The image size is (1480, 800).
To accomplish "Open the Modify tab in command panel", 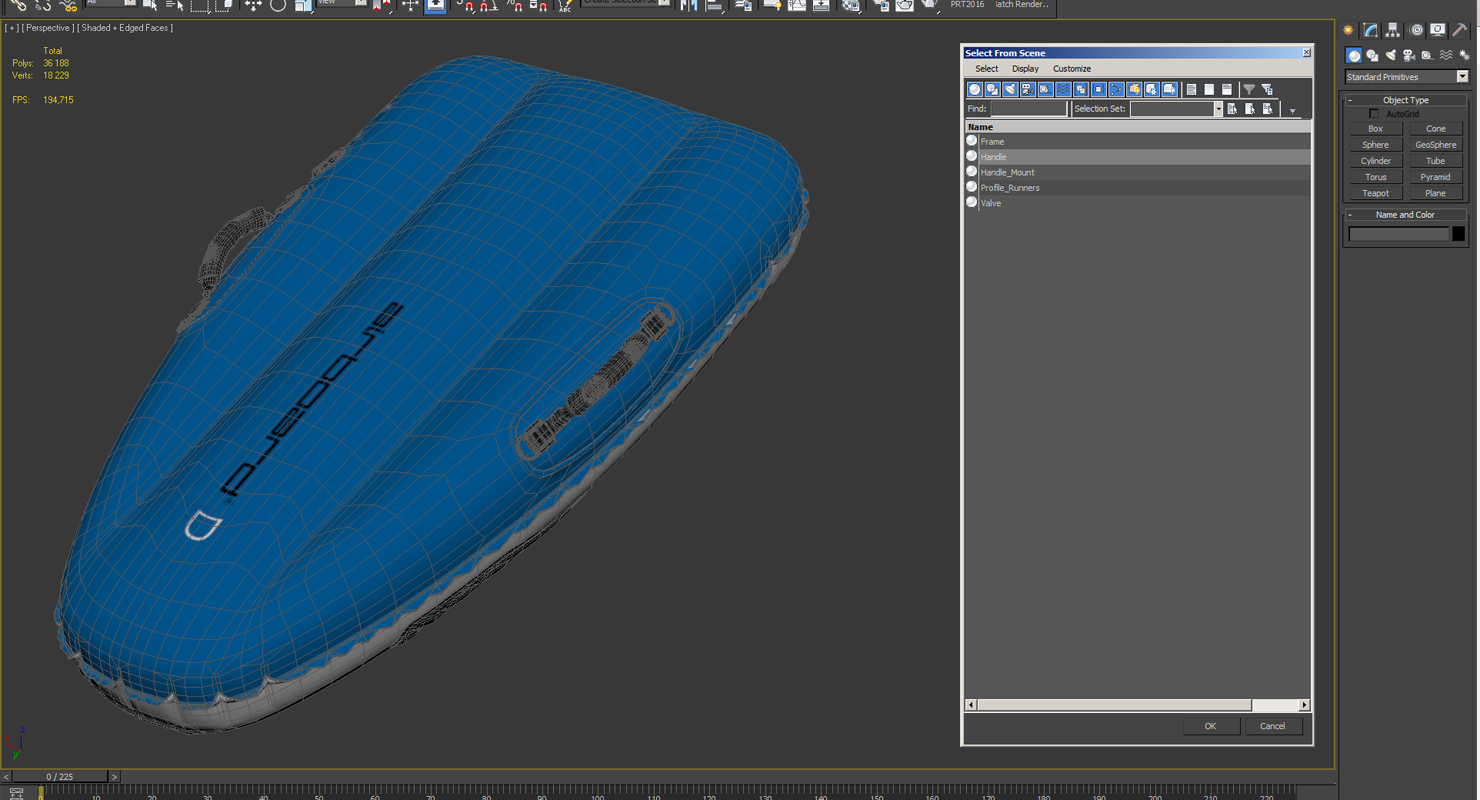I will [1371, 30].
